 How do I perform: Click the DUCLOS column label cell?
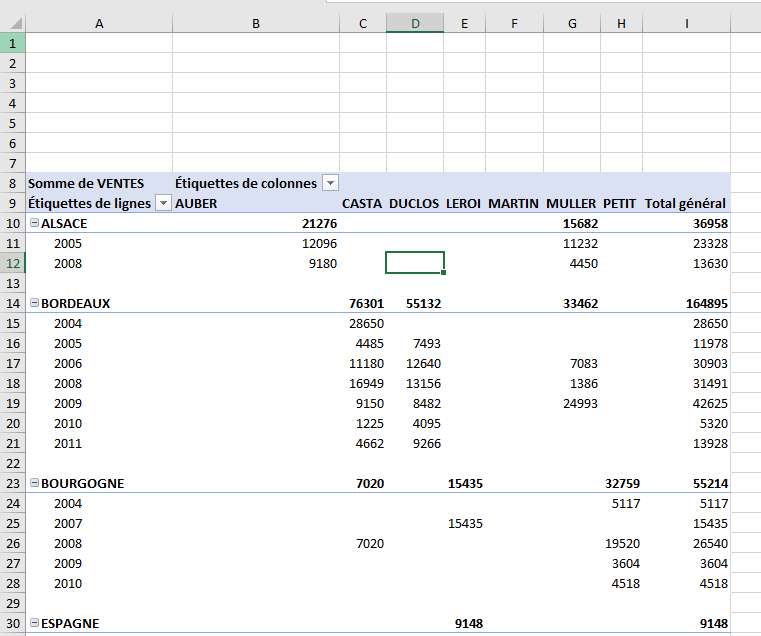coord(414,203)
